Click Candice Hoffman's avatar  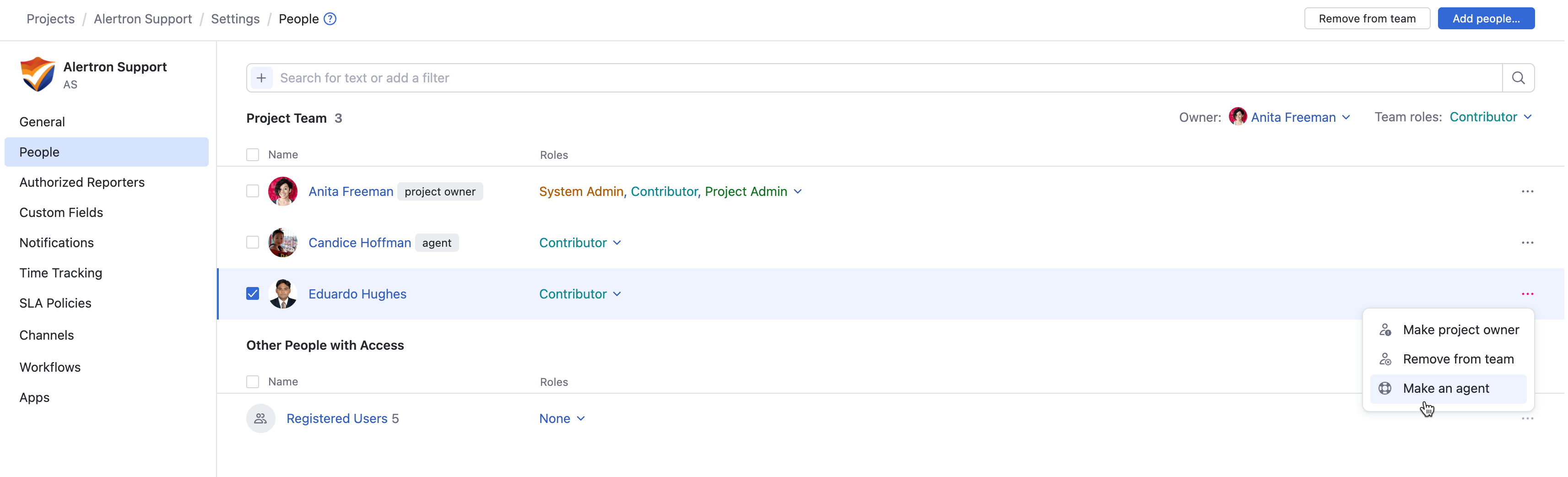click(x=283, y=243)
